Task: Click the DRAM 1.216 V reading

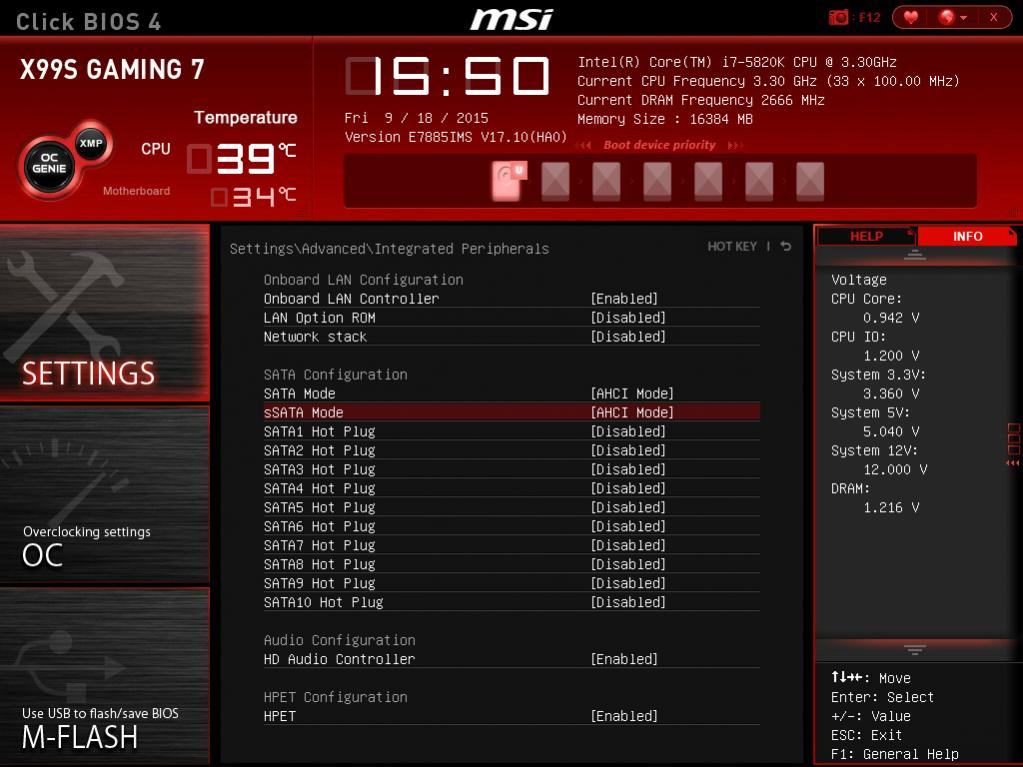Action: coord(891,507)
